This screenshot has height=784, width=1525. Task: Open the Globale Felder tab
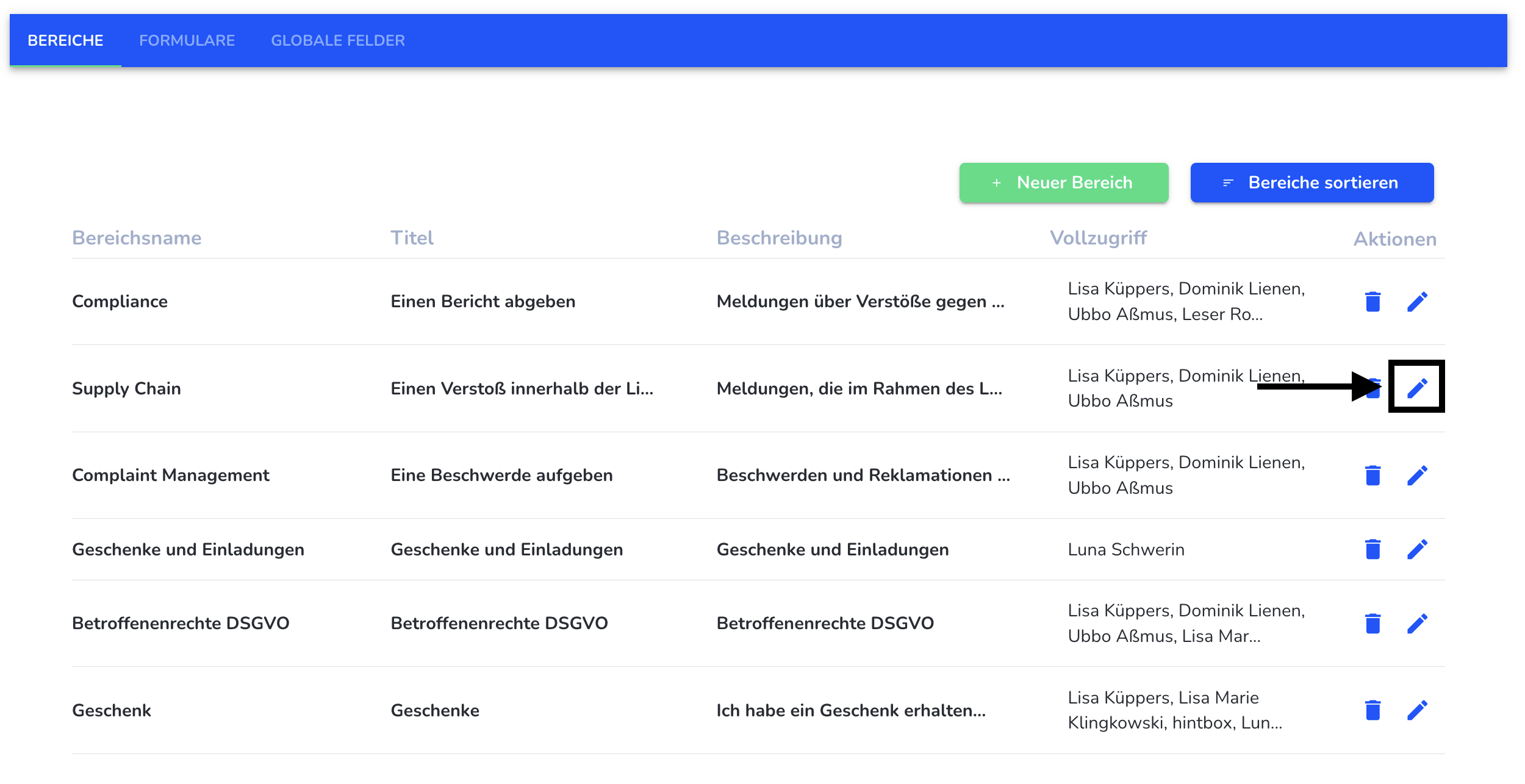tap(338, 40)
